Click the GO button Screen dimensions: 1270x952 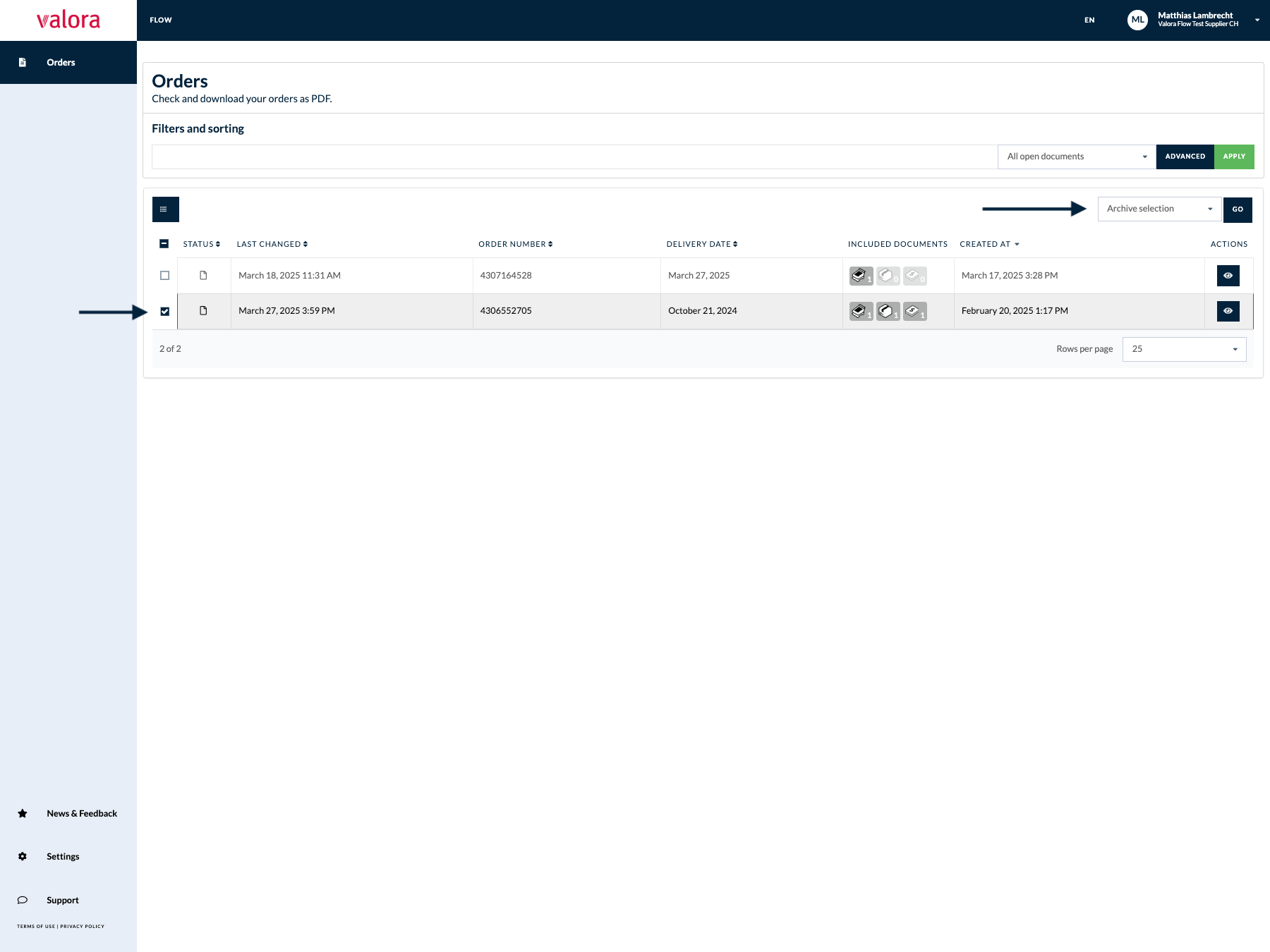(x=1238, y=209)
